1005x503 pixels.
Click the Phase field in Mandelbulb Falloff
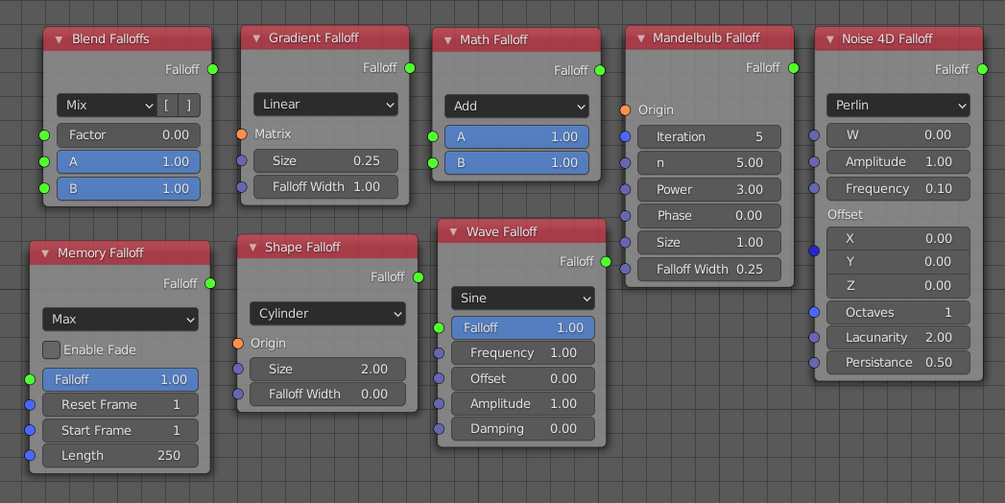(709, 216)
